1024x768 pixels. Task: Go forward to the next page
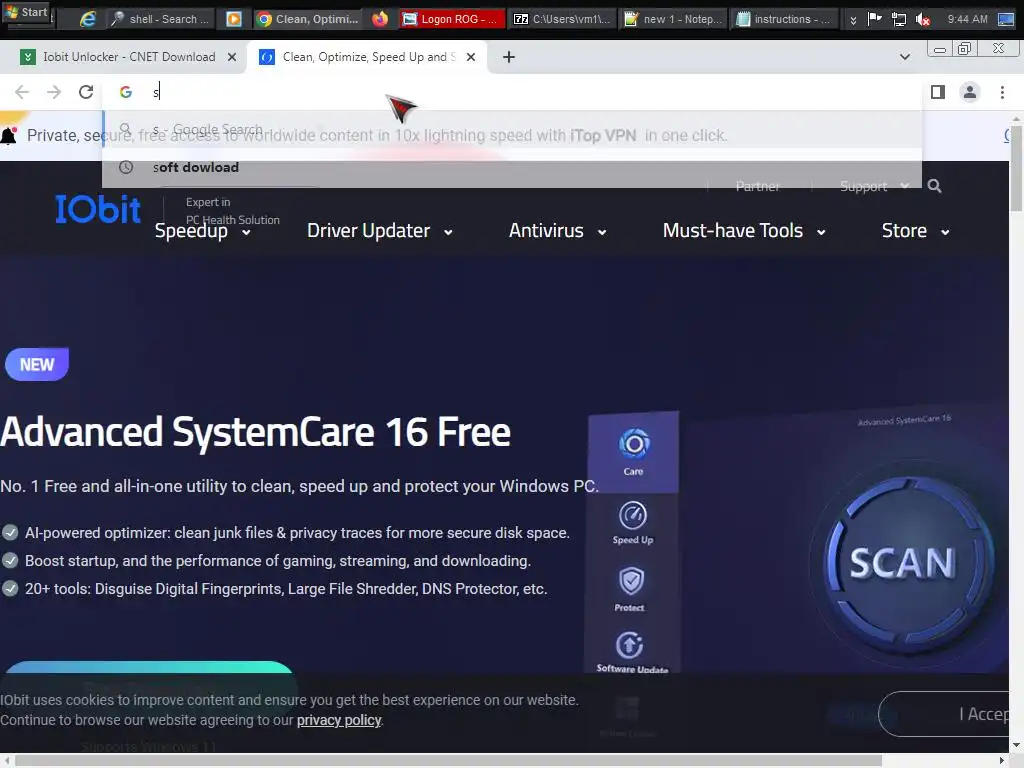click(x=54, y=92)
